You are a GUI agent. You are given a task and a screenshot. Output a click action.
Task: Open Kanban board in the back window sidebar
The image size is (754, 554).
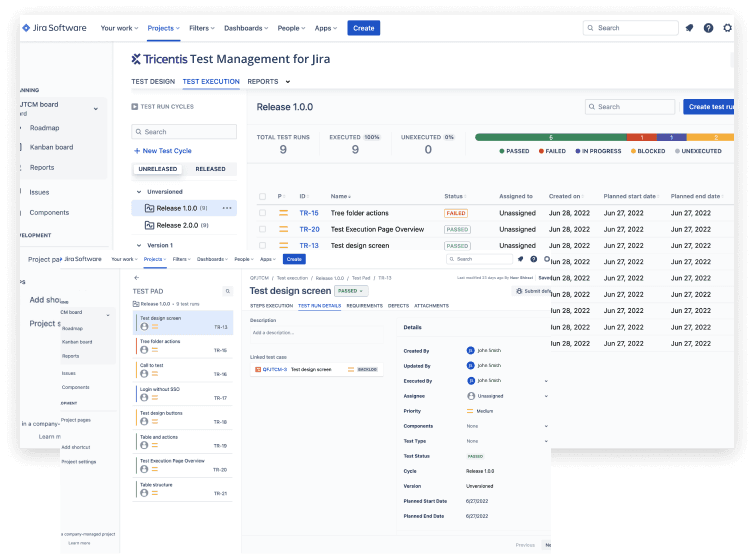tap(51, 147)
